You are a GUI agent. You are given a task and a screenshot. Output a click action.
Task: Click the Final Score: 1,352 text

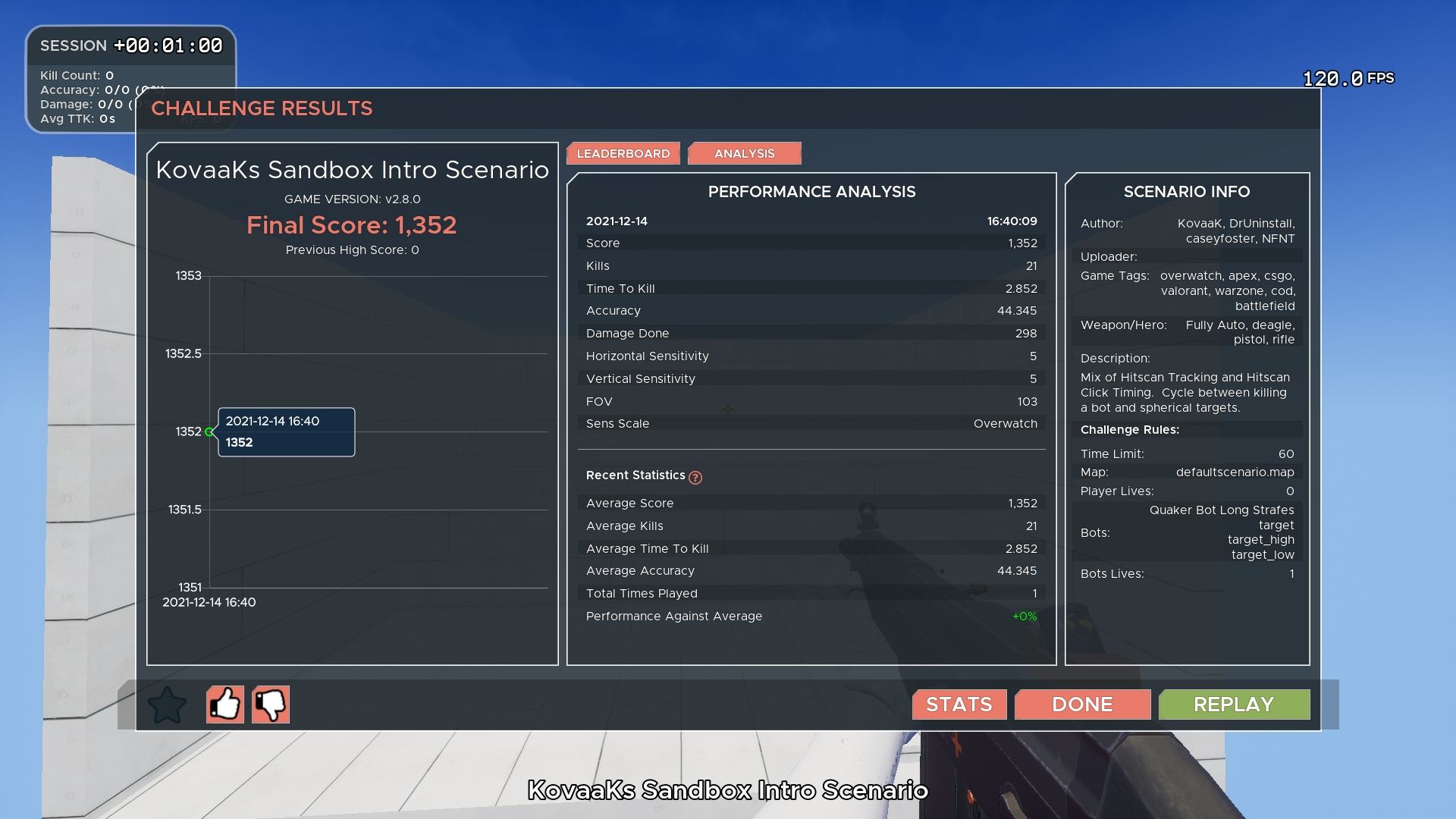point(352,225)
